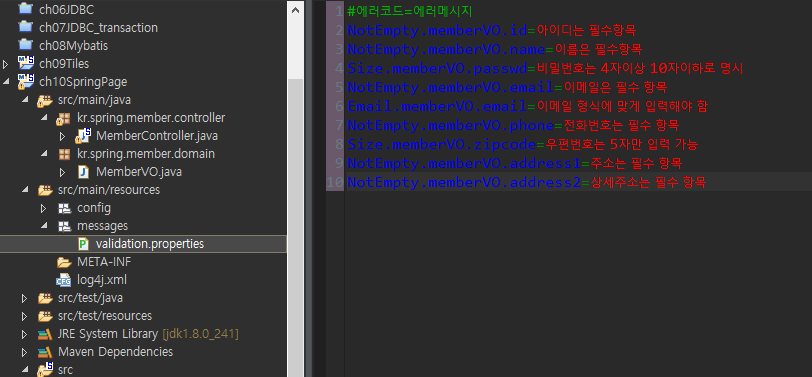Select the log4j.xml file name
Image resolution: width=812 pixels, height=377 pixels.
point(102,280)
